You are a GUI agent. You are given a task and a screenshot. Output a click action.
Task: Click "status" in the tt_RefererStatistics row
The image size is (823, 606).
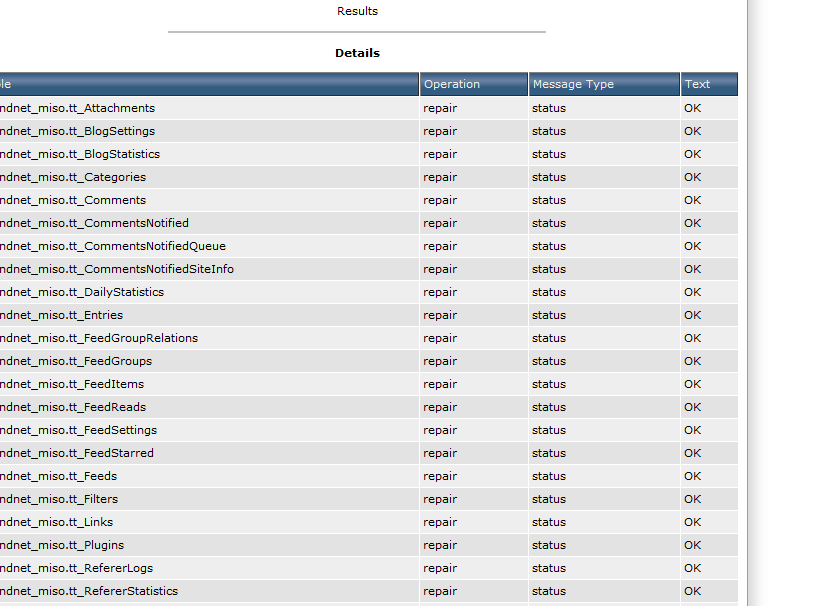coord(549,591)
